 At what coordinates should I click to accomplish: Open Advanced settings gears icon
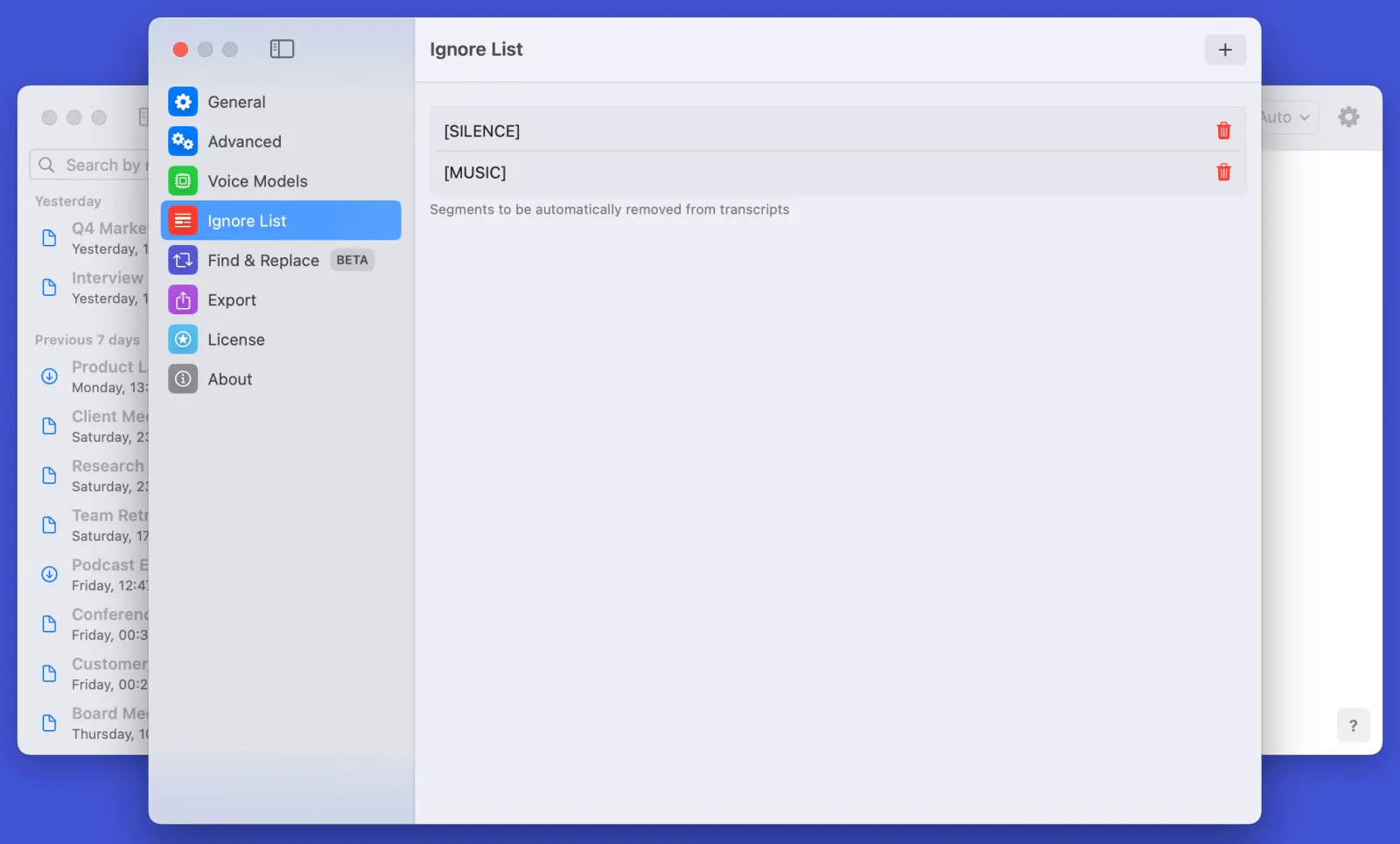(183, 141)
